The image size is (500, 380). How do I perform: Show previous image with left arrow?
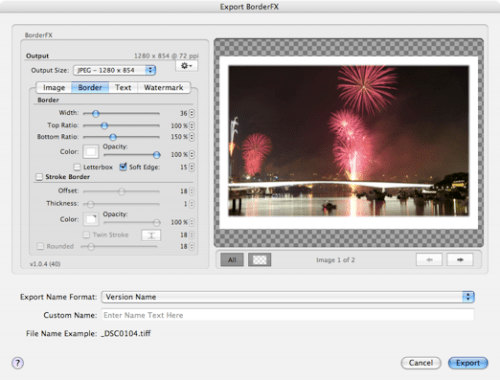[429, 260]
